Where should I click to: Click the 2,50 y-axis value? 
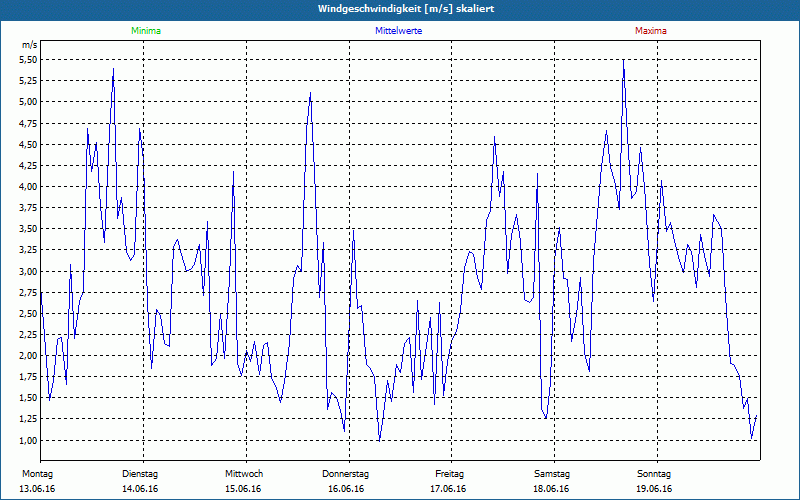[29, 314]
